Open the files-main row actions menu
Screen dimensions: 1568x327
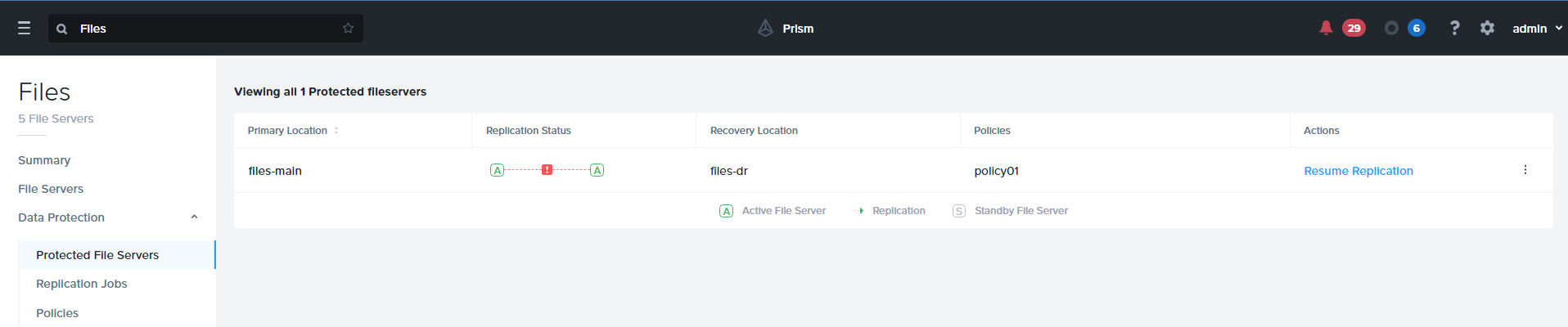point(1525,170)
